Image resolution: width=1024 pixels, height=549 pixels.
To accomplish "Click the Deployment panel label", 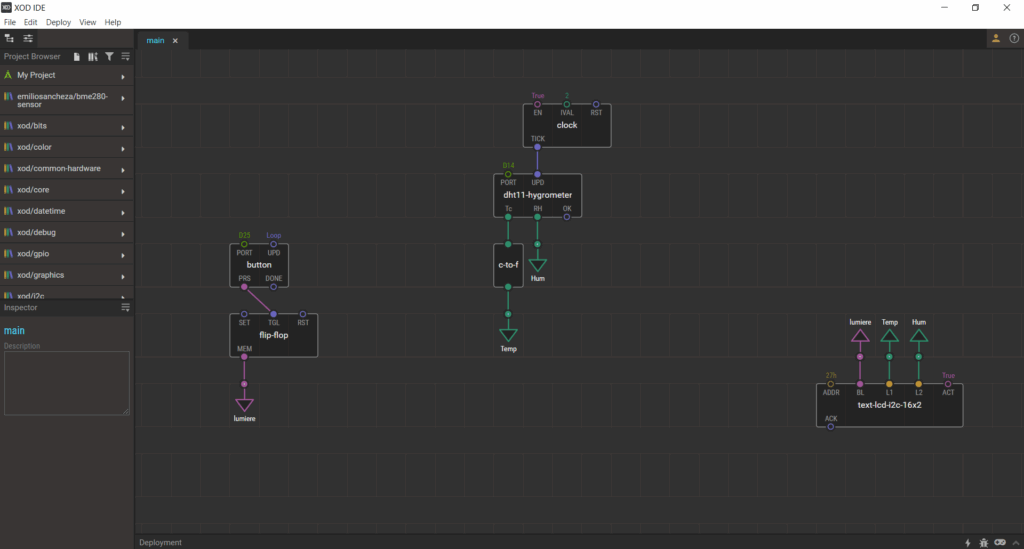I will 160,542.
